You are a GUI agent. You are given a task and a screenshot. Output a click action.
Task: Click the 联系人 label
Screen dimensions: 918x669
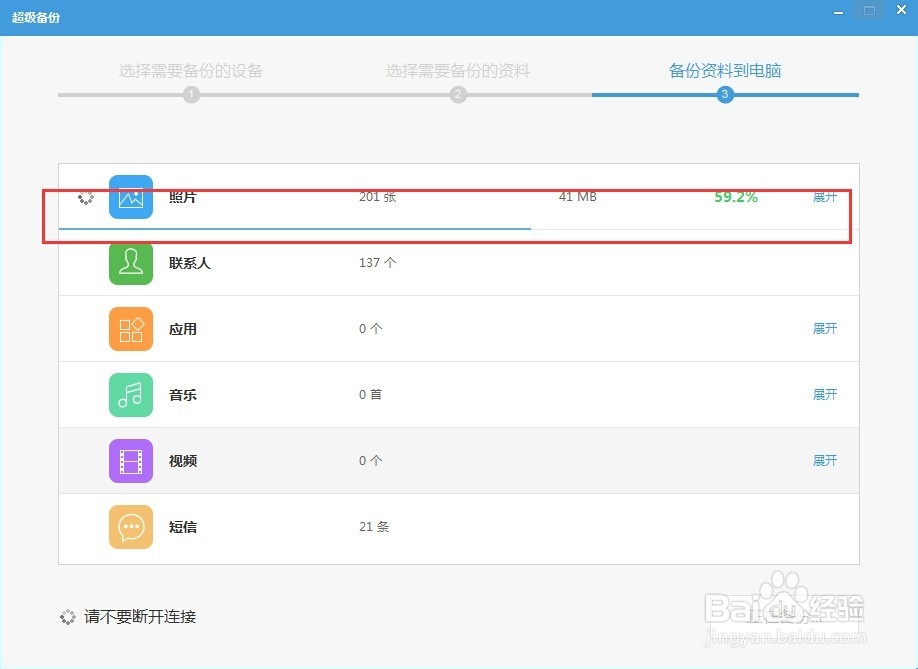tap(190, 263)
